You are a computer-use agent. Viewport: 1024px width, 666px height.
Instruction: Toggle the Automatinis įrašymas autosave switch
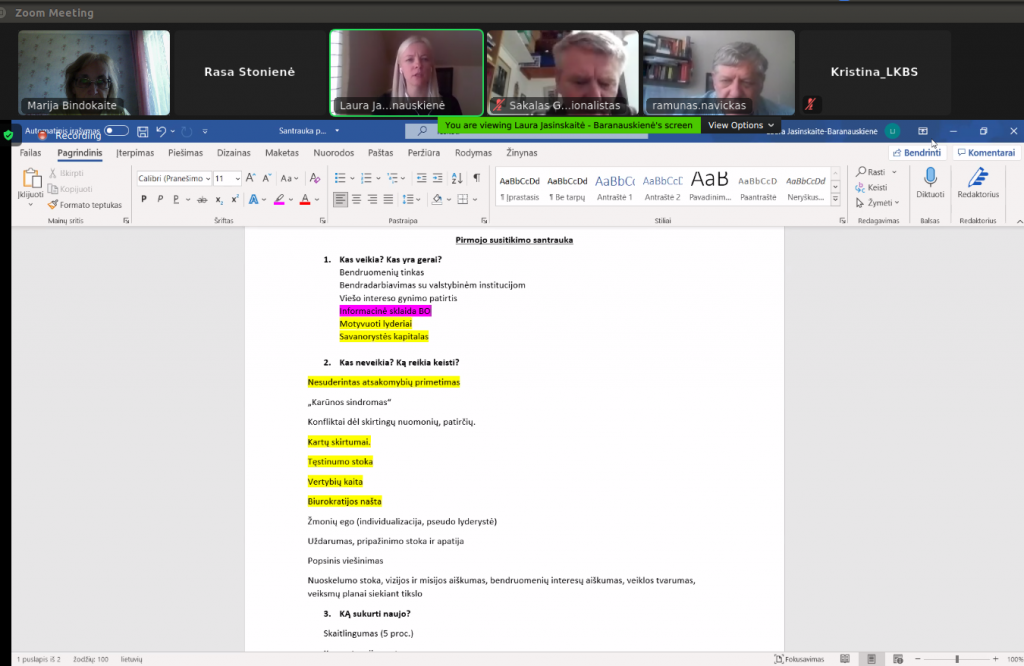tap(117, 131)
